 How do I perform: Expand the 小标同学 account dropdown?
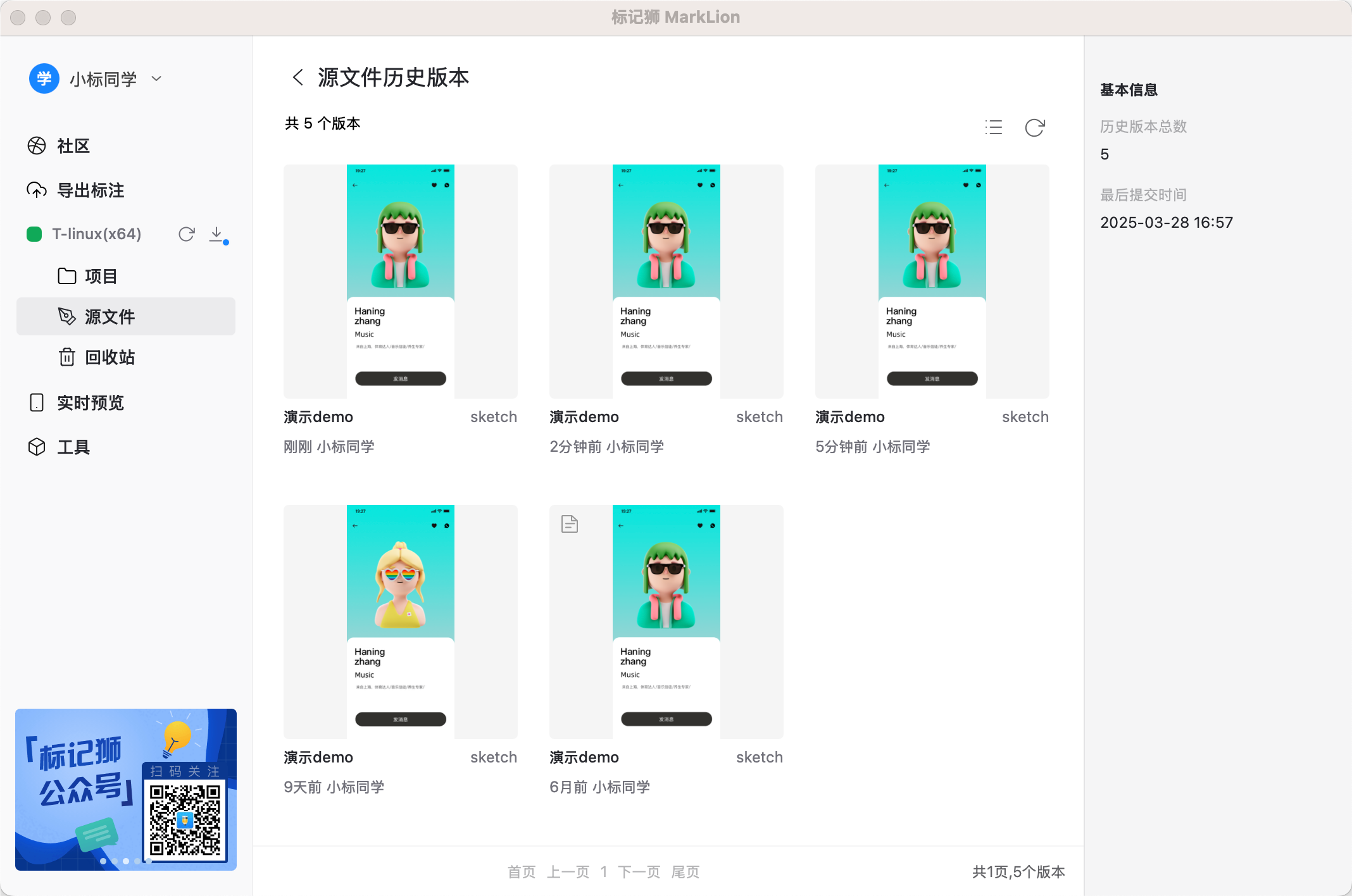[156, 78]
